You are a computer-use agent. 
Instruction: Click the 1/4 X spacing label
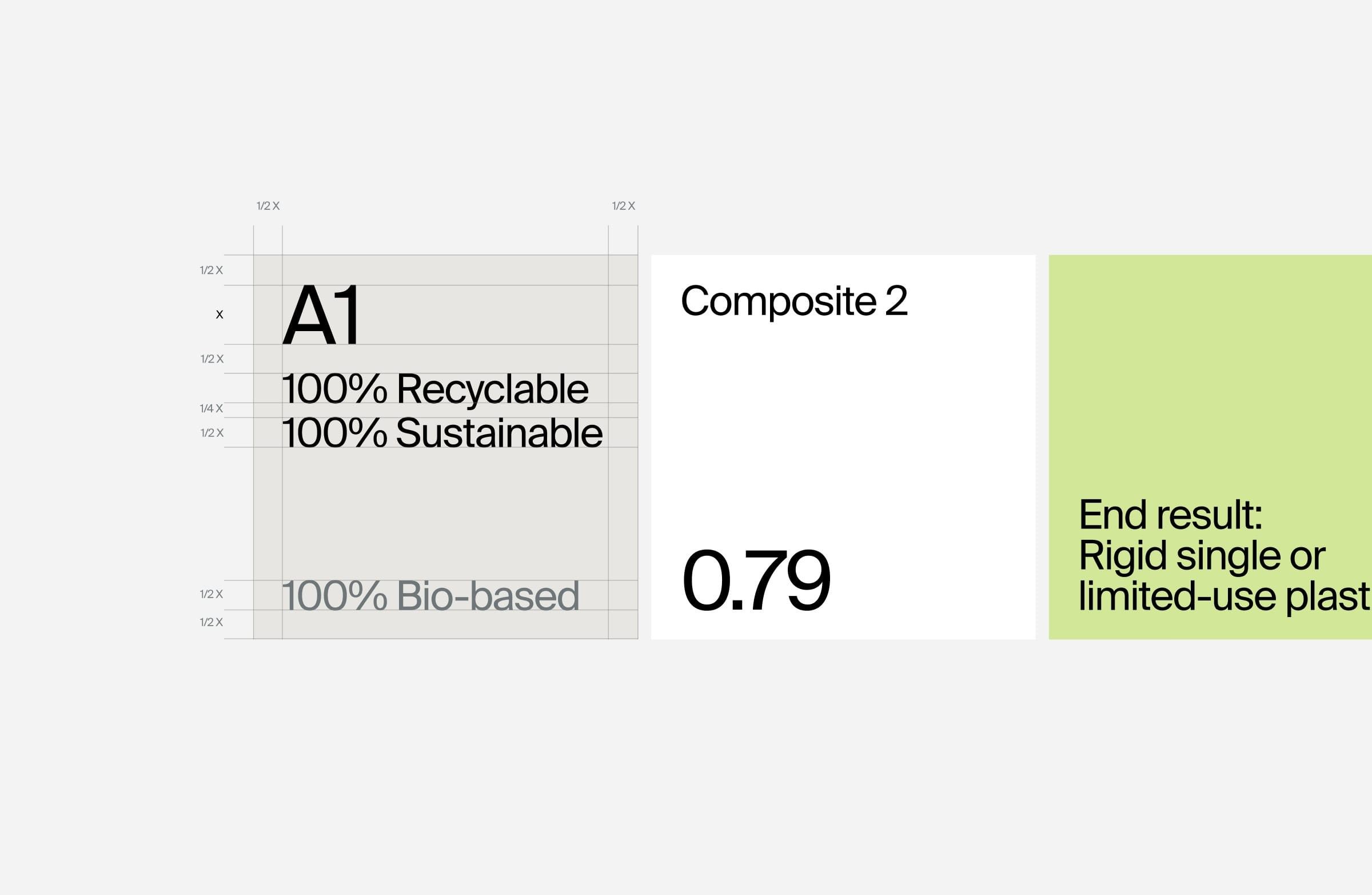[x=211, y=409]
